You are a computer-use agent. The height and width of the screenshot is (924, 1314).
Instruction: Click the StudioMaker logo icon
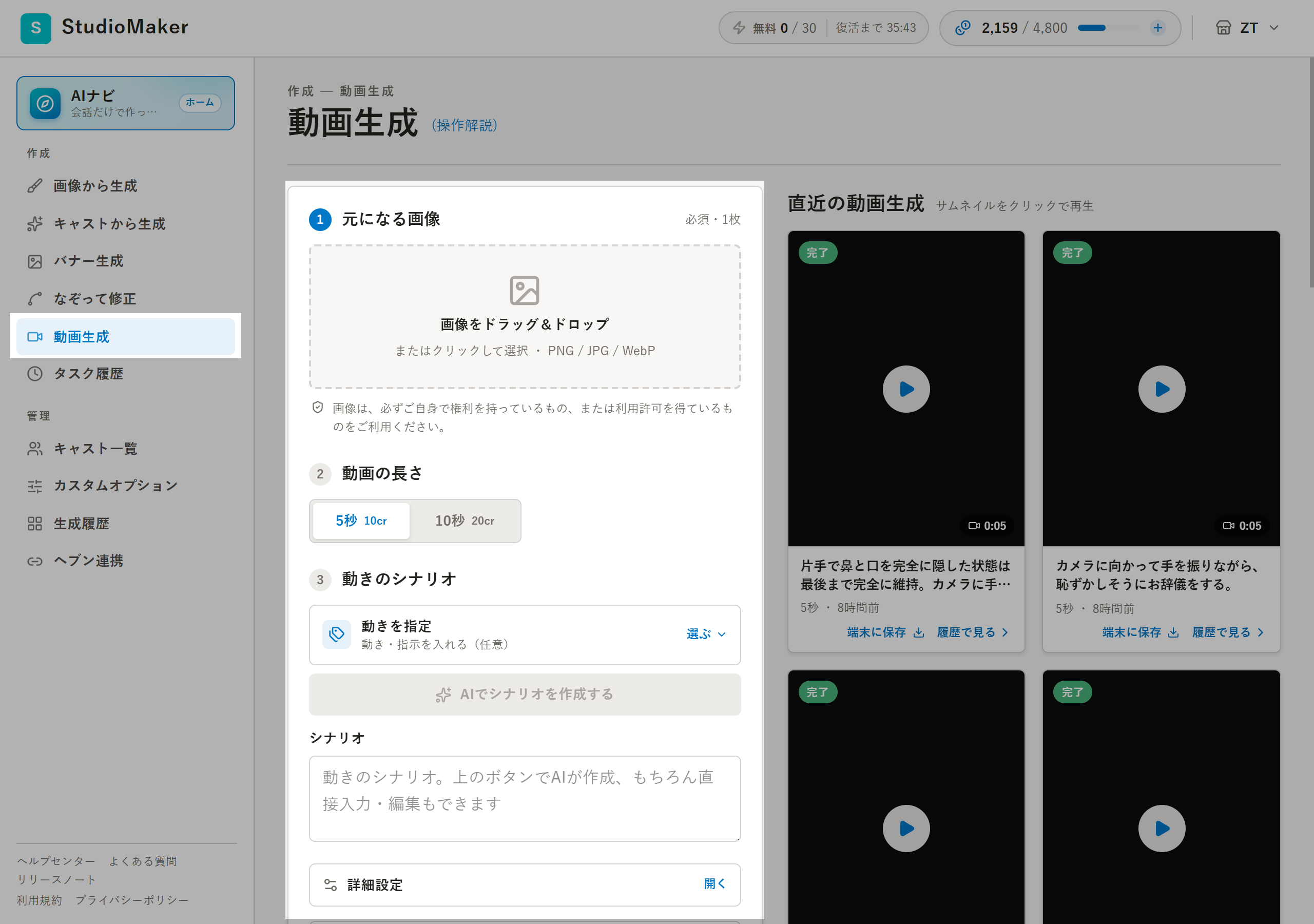(35, 28)
